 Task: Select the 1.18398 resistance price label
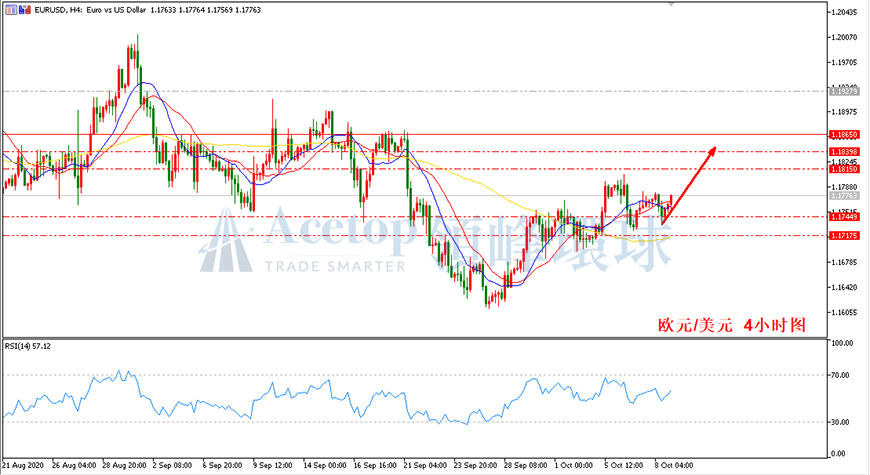844,152
